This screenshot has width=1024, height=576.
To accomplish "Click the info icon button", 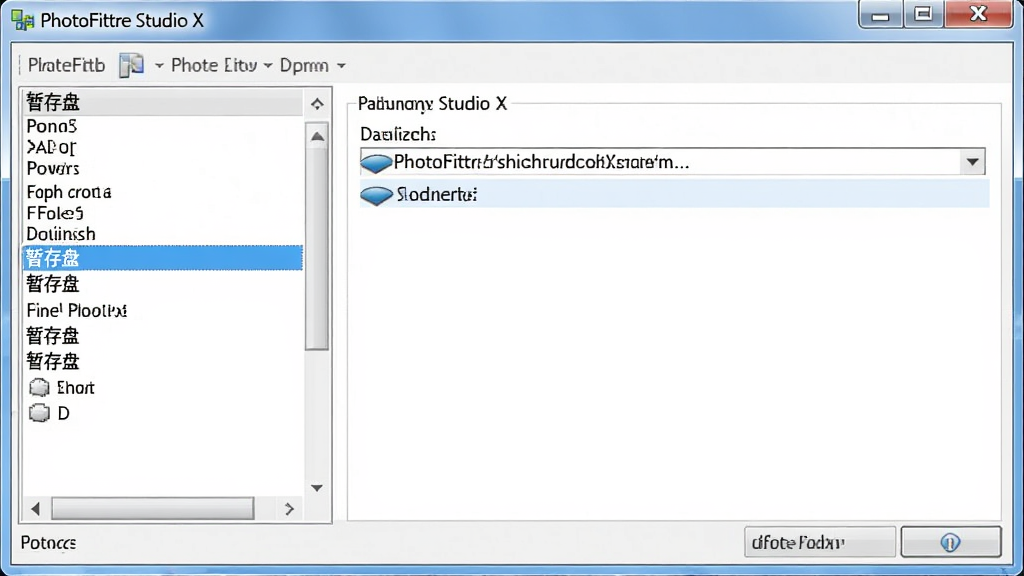I will coord(950,542).
